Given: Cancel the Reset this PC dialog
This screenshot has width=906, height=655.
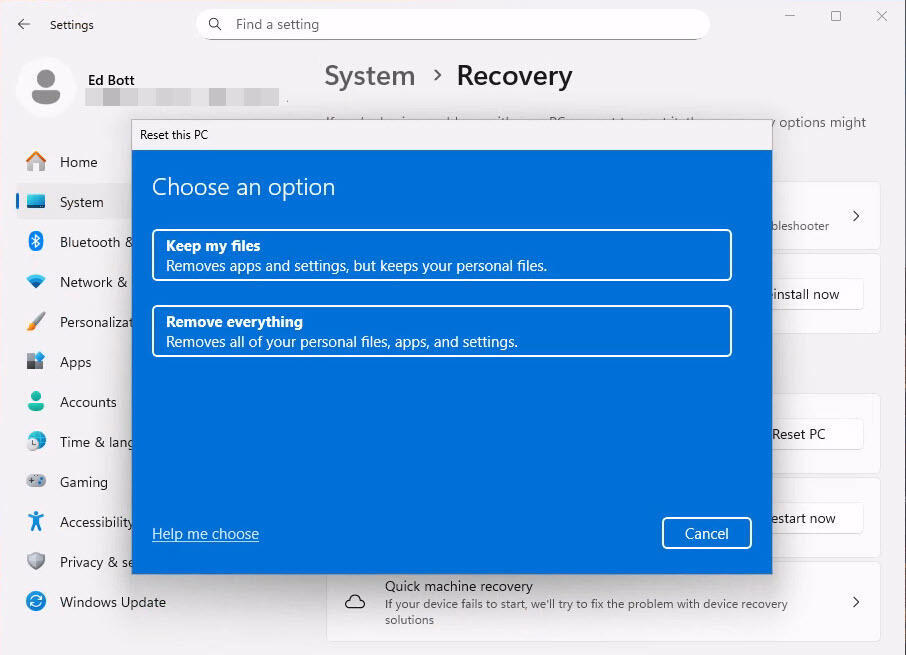Looking at the screenshot, I should pos(706,533).
